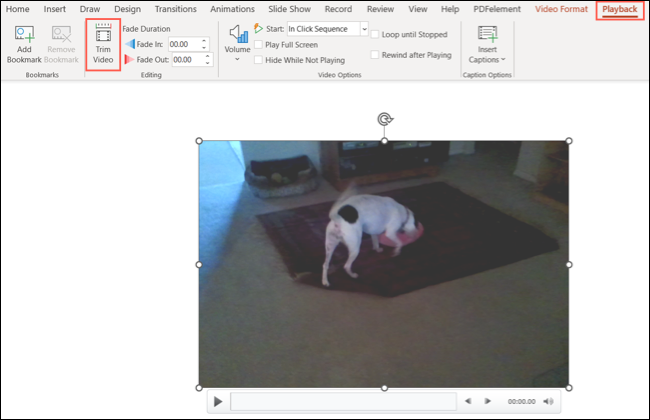Open the PDFelement tab
Viewport: 650px width, 420px height.
pos(497,9)
